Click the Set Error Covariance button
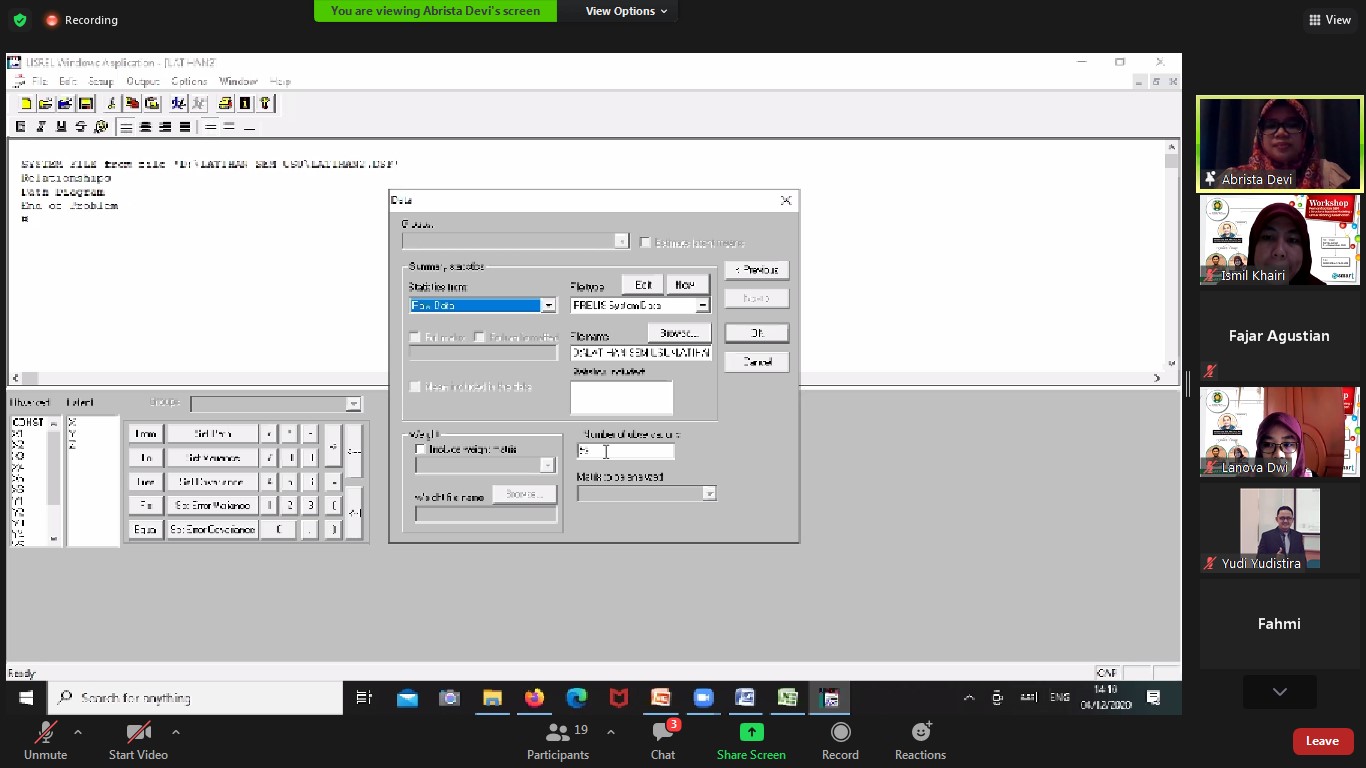 (x=211, y=530)
